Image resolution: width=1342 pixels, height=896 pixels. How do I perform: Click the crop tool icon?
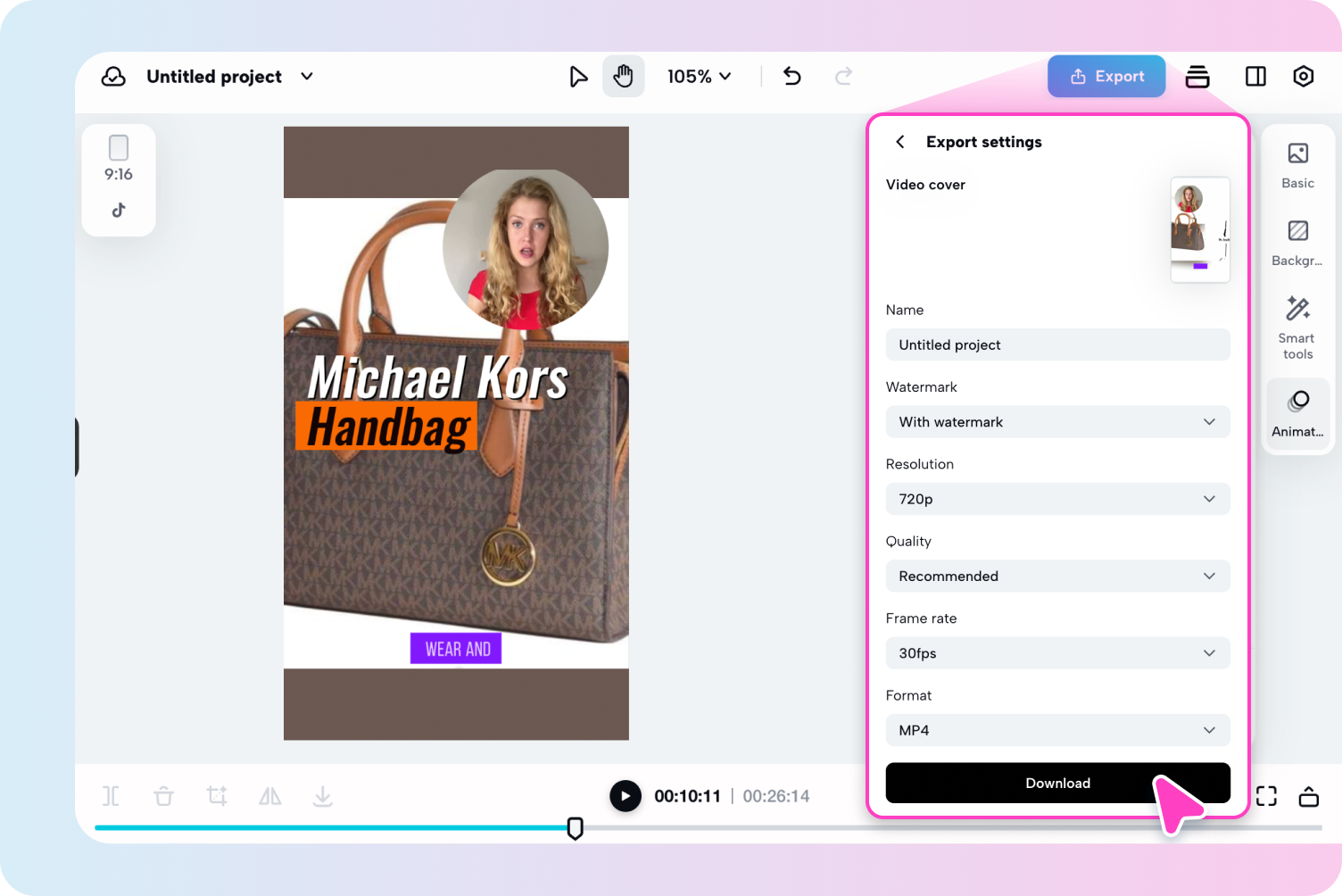(217, 796)
